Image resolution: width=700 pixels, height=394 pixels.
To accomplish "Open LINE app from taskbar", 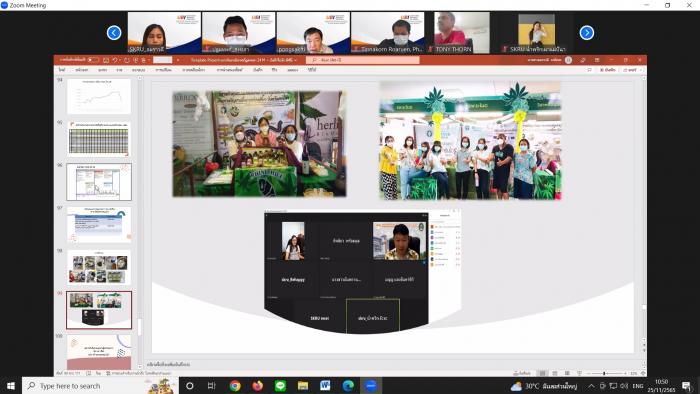I will point(280,386).
